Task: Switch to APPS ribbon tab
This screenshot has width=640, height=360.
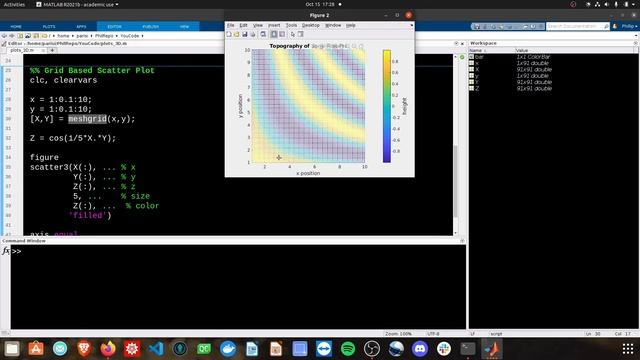Action: [81, 27]
